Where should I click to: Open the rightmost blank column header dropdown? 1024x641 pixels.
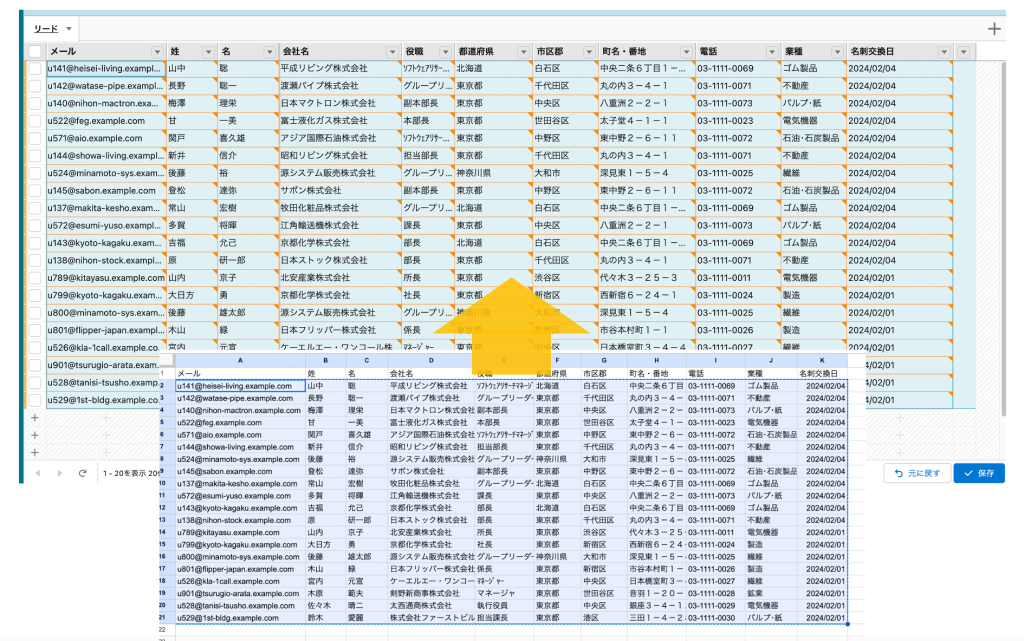pyautogui.click(x=963, y=52)
